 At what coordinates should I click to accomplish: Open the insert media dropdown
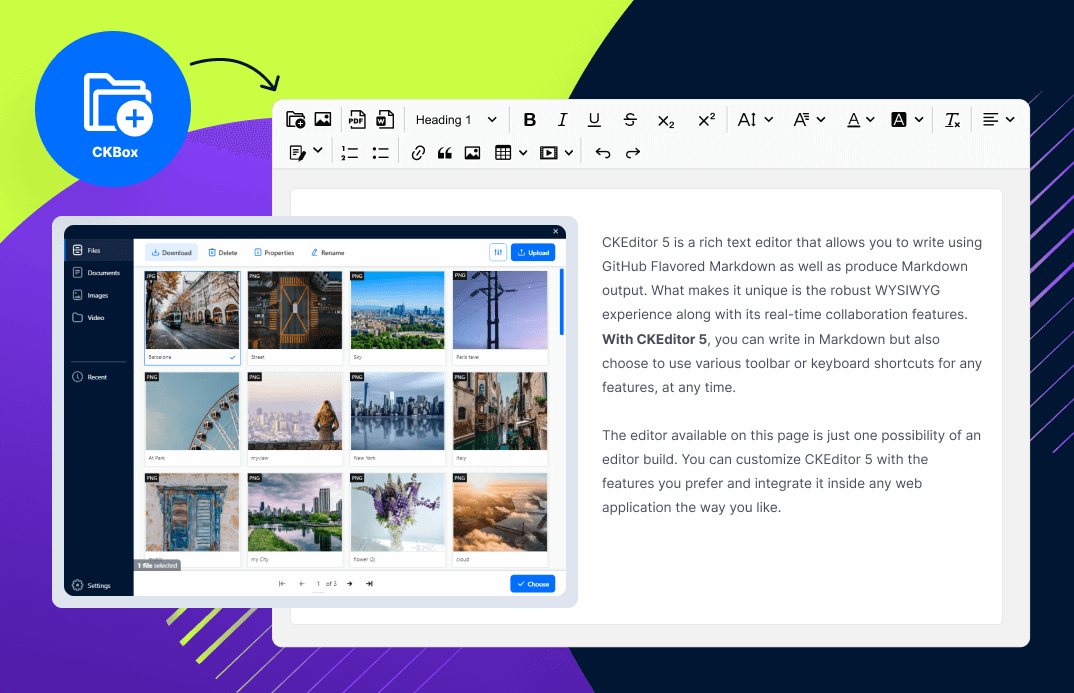[556, 153]
